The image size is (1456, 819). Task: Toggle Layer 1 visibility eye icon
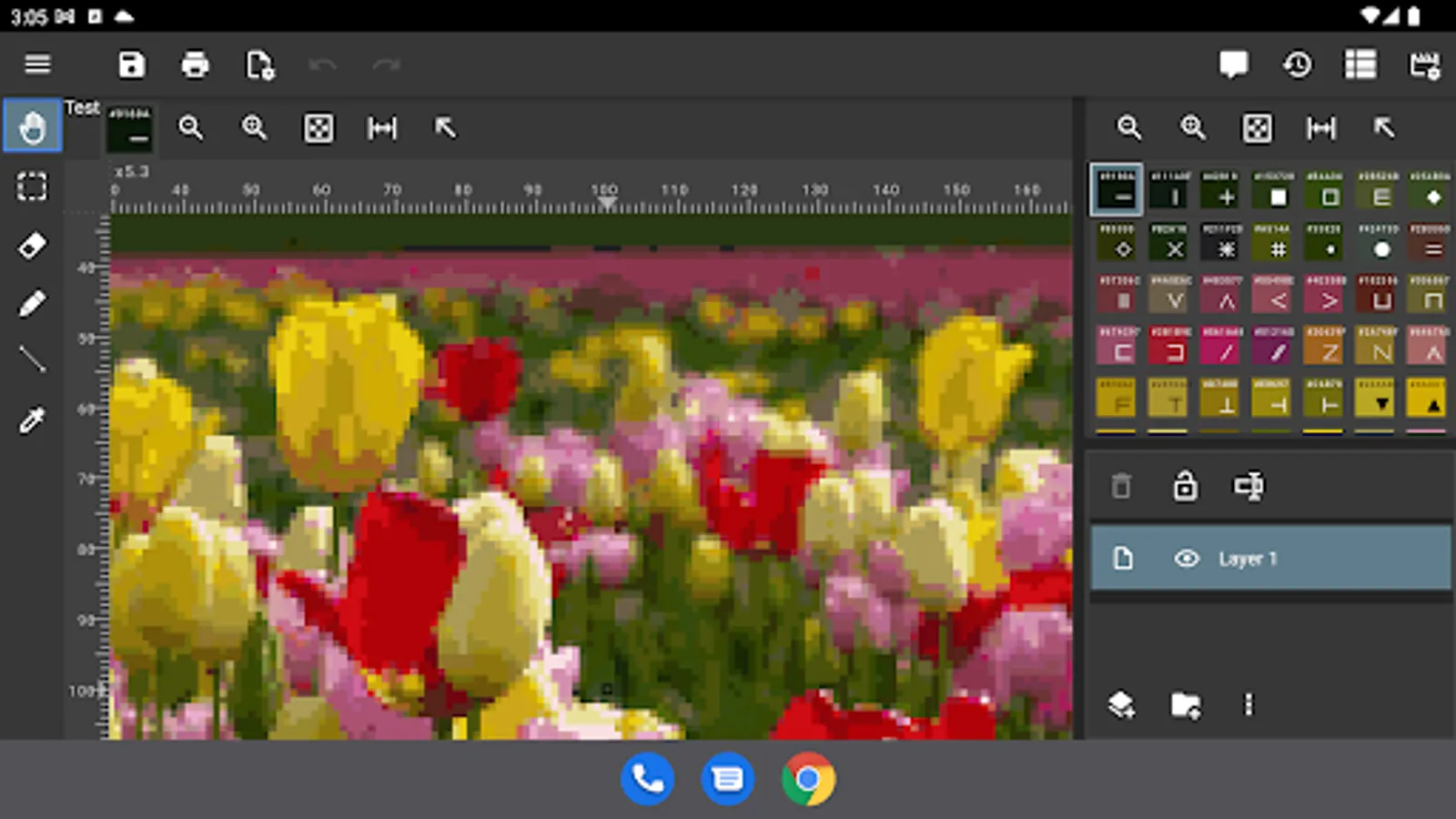pyautogui.click(x=1186, y=559)
